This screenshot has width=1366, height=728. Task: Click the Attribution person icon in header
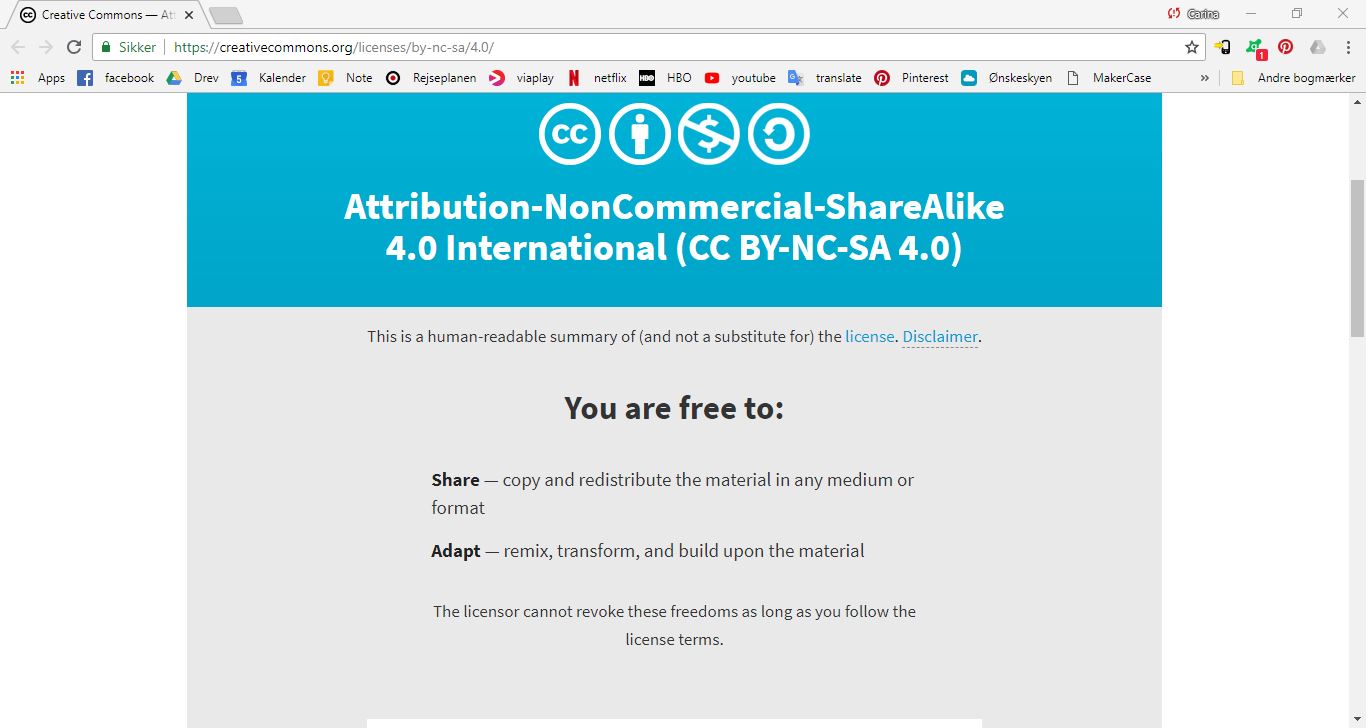tap(640, 134)
